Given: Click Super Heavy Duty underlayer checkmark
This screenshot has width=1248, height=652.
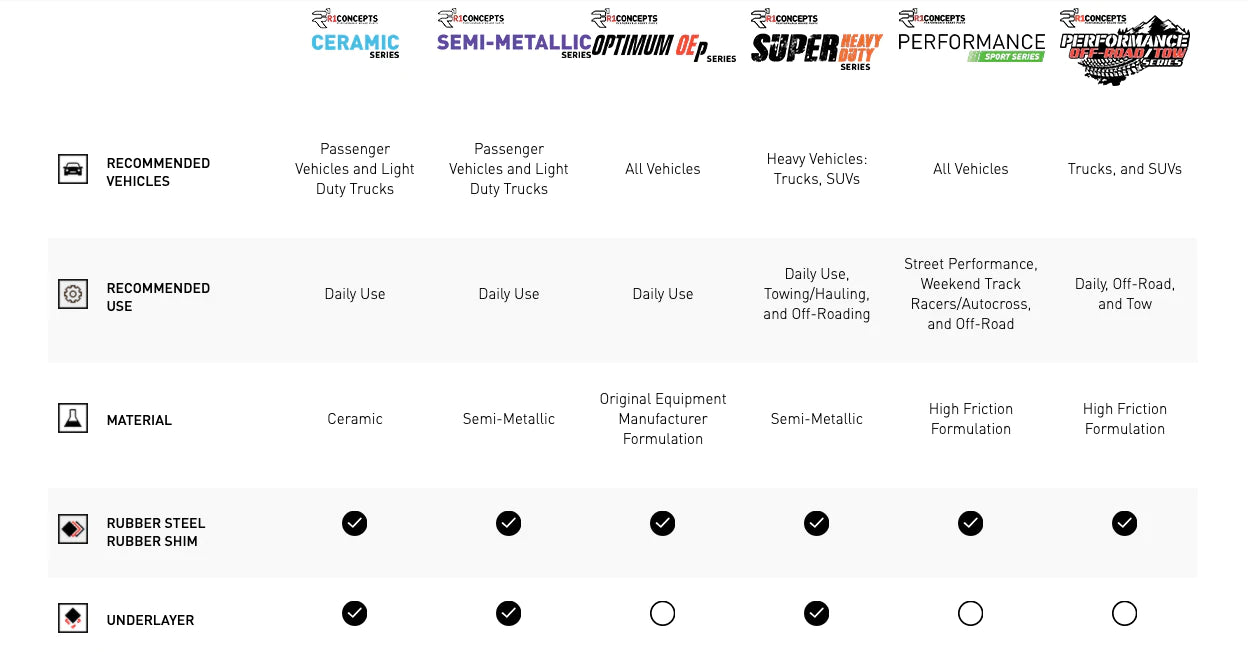Looking at the screenshot, I should [817, 613].
